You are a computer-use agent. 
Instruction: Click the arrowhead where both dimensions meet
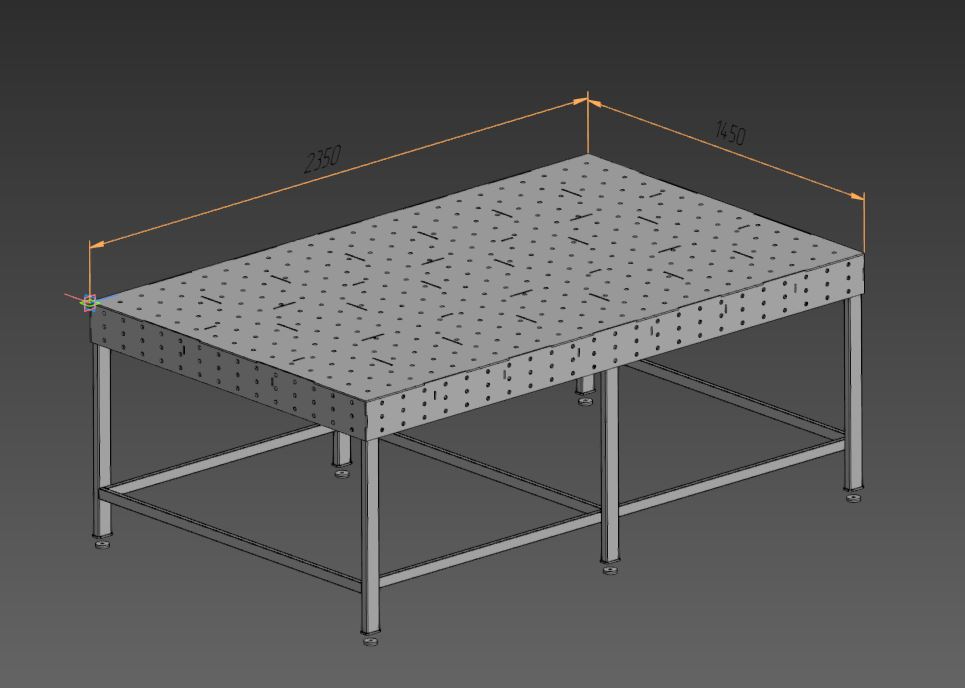click(x=588, y=100)
